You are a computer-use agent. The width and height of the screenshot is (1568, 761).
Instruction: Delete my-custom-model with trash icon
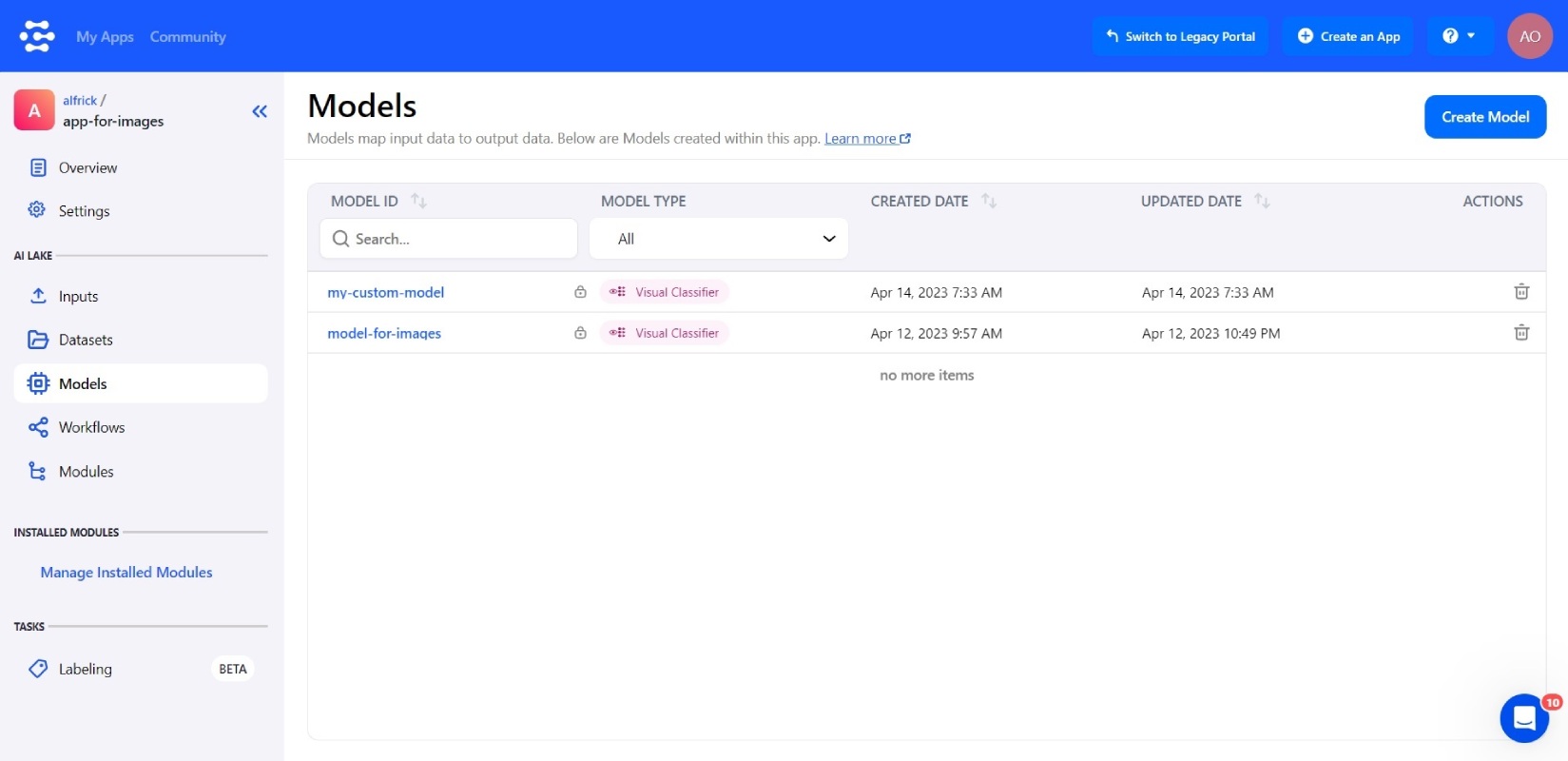tap(1521, 292)
